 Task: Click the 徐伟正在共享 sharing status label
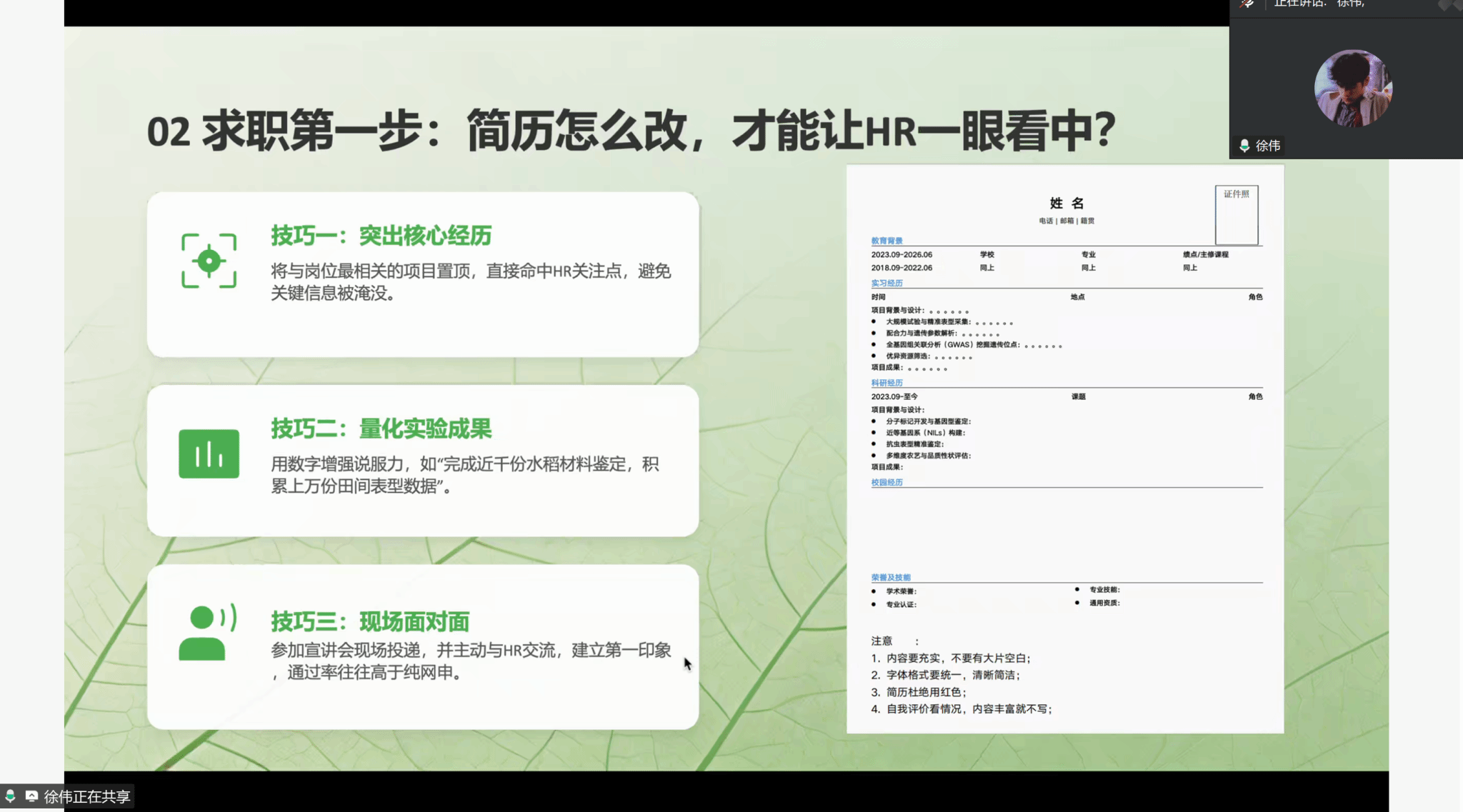pos(87,796)
